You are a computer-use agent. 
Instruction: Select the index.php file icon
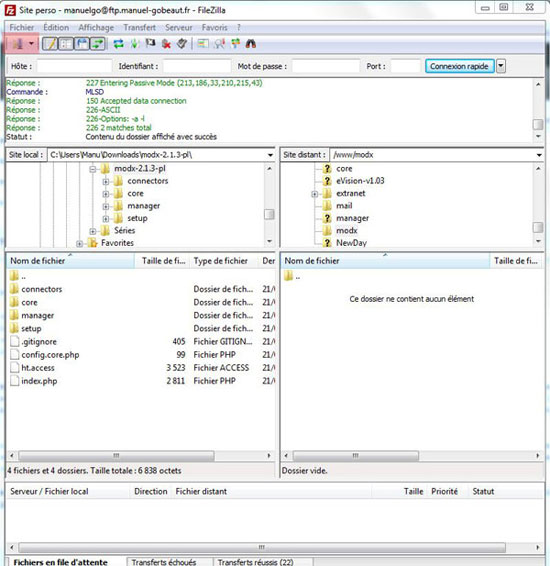click(14, 380)
